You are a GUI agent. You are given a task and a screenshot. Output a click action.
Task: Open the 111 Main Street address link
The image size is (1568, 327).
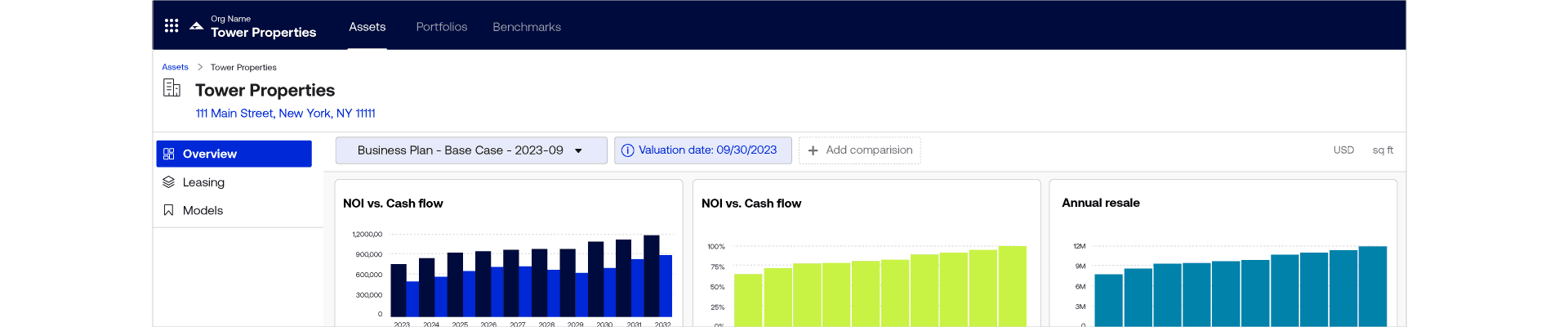click(285, 114)
